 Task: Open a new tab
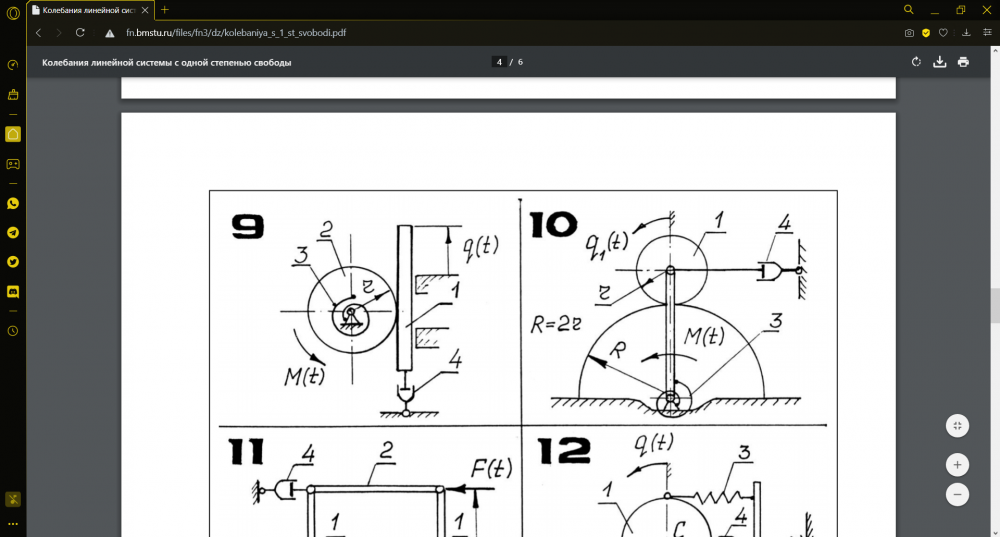[165, 10]
